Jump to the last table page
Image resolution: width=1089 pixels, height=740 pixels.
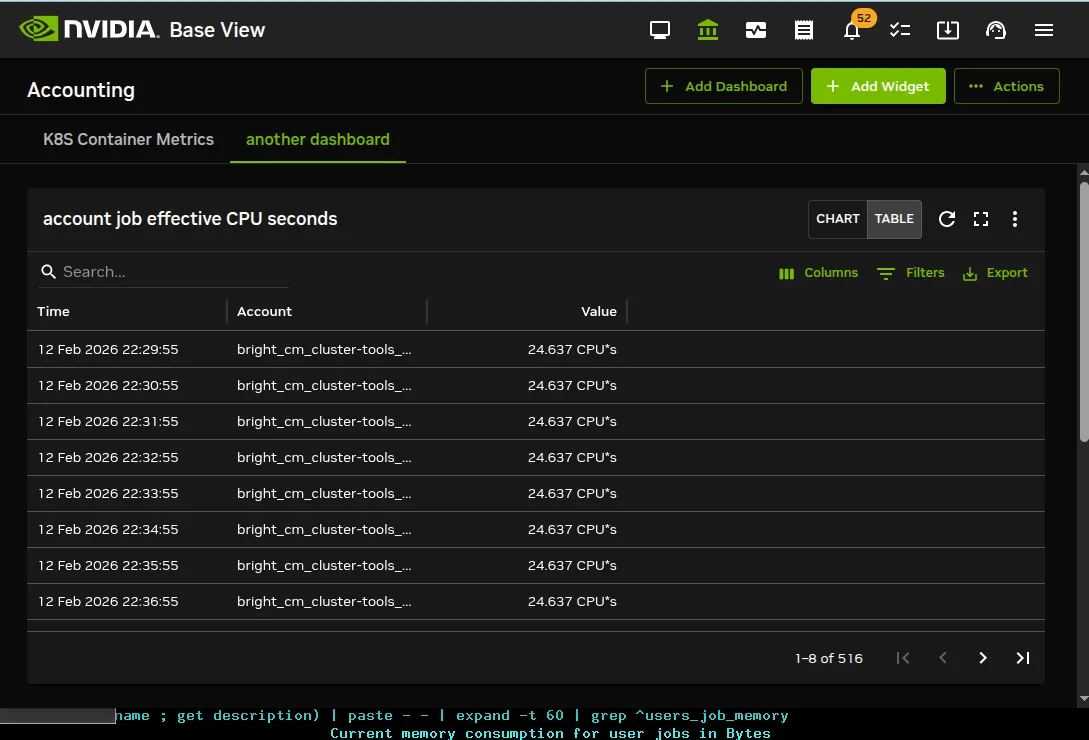(x=1022, y=658)
